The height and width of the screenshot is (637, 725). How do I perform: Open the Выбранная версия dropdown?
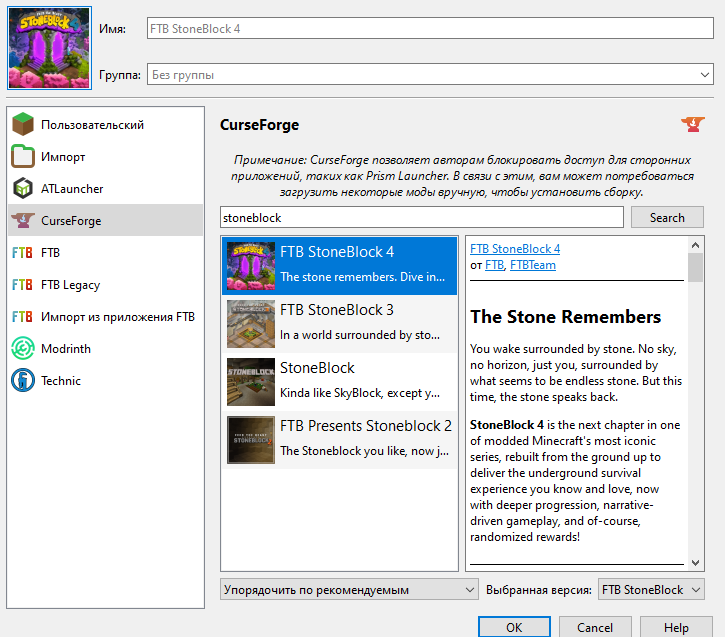point(651,589)
